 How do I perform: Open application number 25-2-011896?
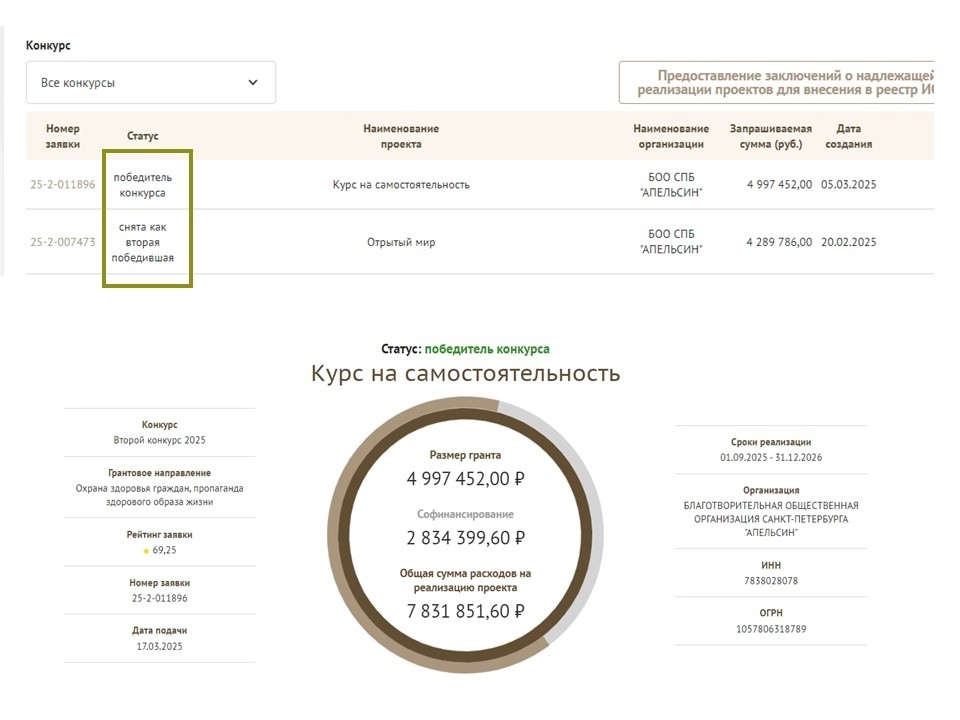[x=63, y=185]
